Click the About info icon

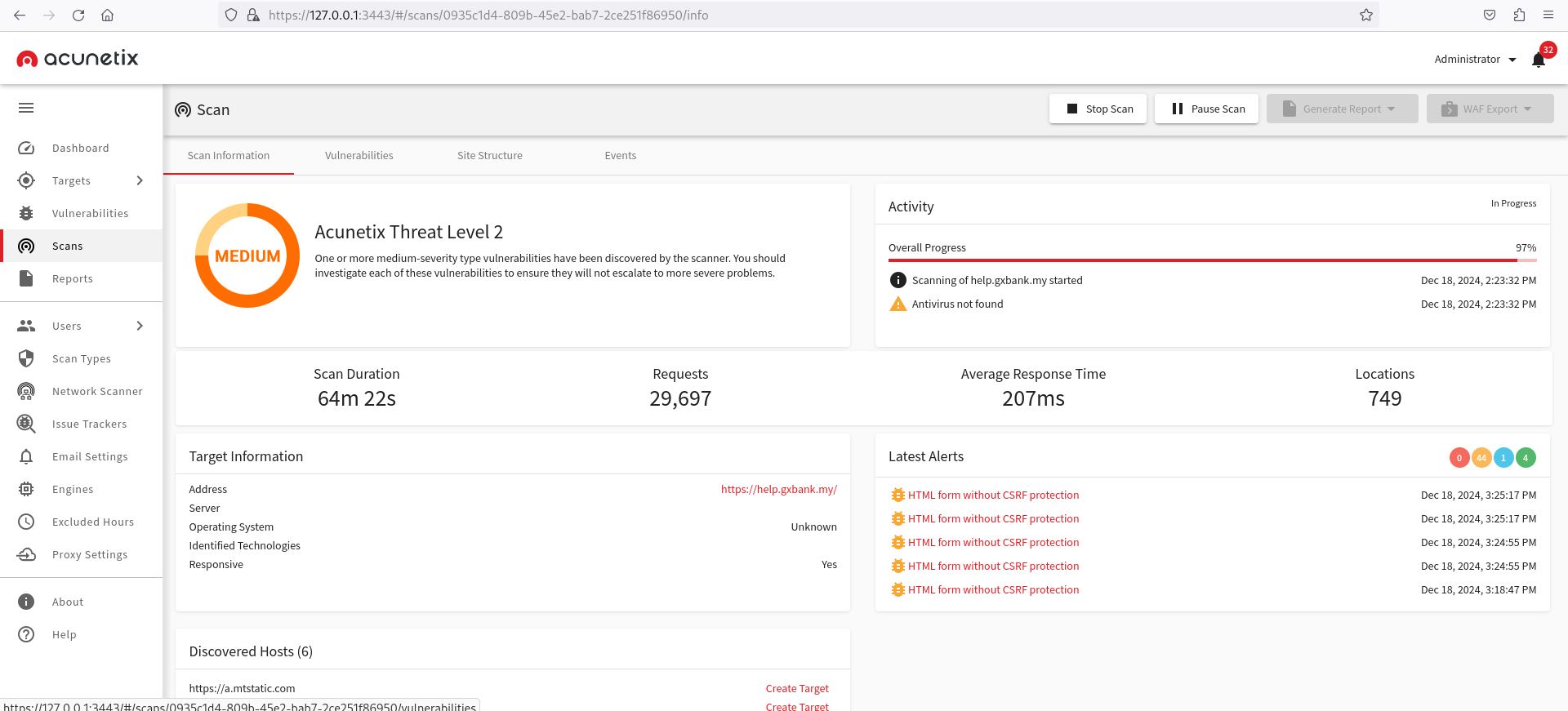point(26,602)
